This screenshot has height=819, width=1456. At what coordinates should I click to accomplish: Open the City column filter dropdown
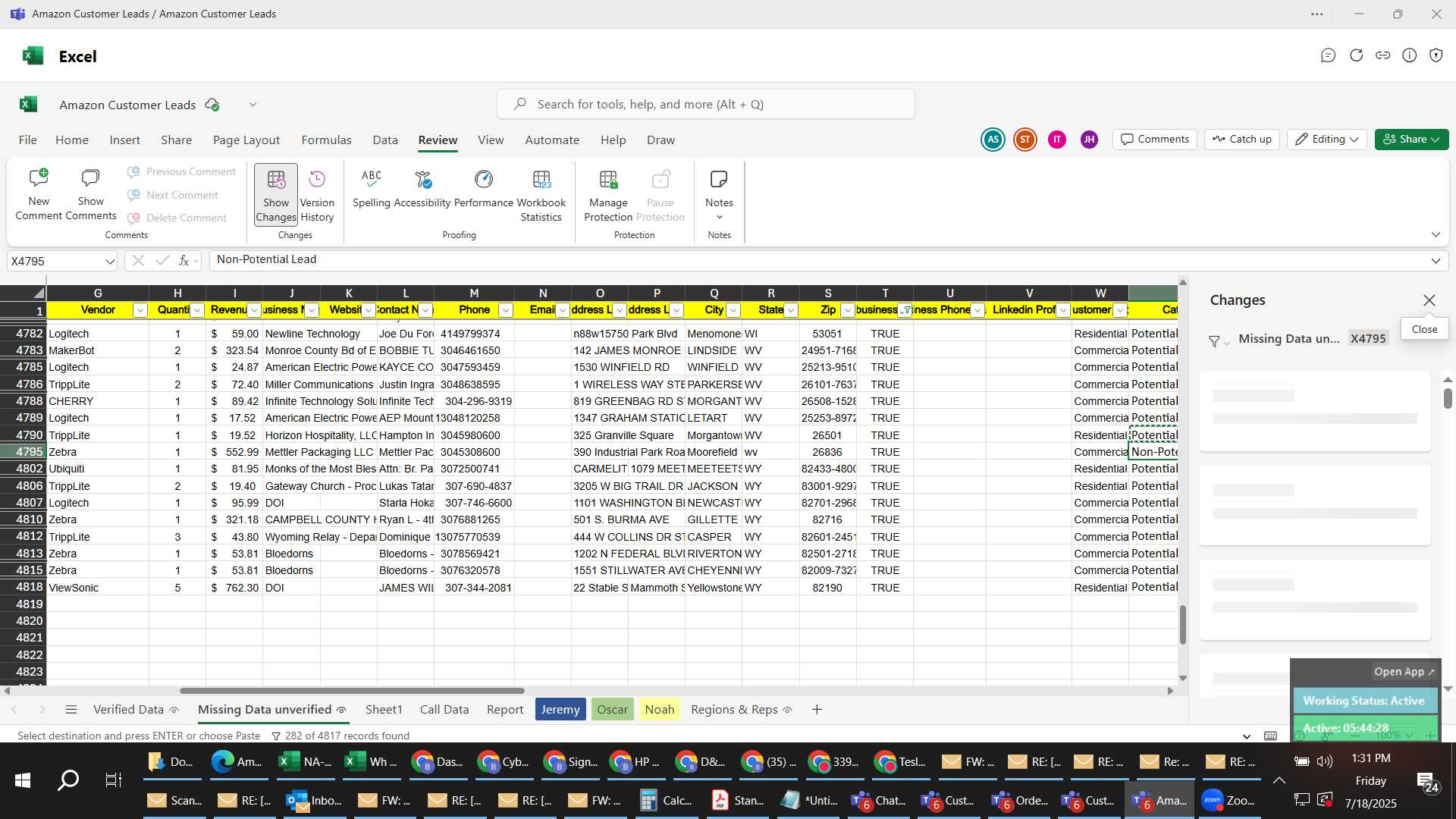click(733, 310)
